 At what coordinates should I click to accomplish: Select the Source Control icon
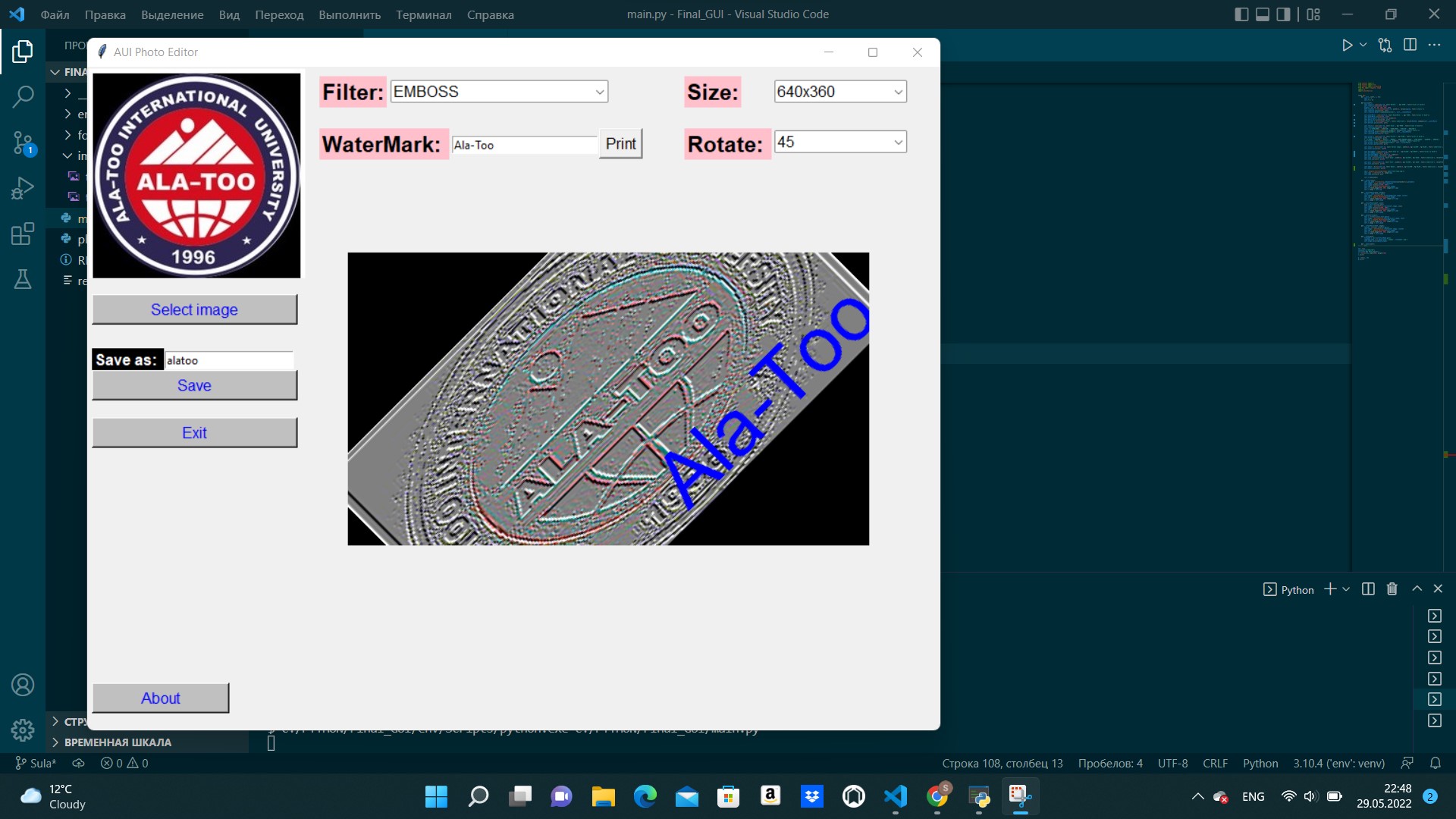23,143
